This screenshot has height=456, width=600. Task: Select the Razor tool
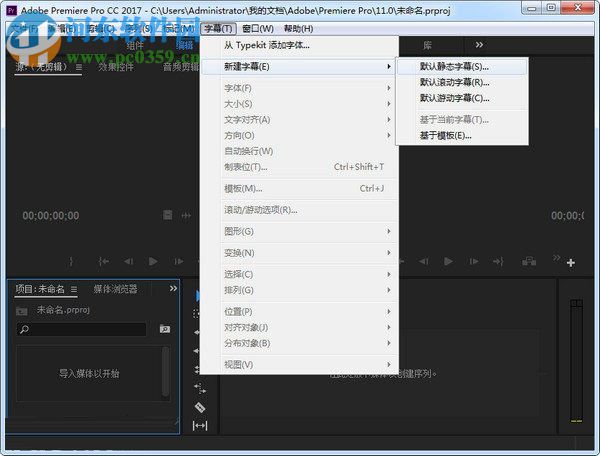[x=200, y=407]
